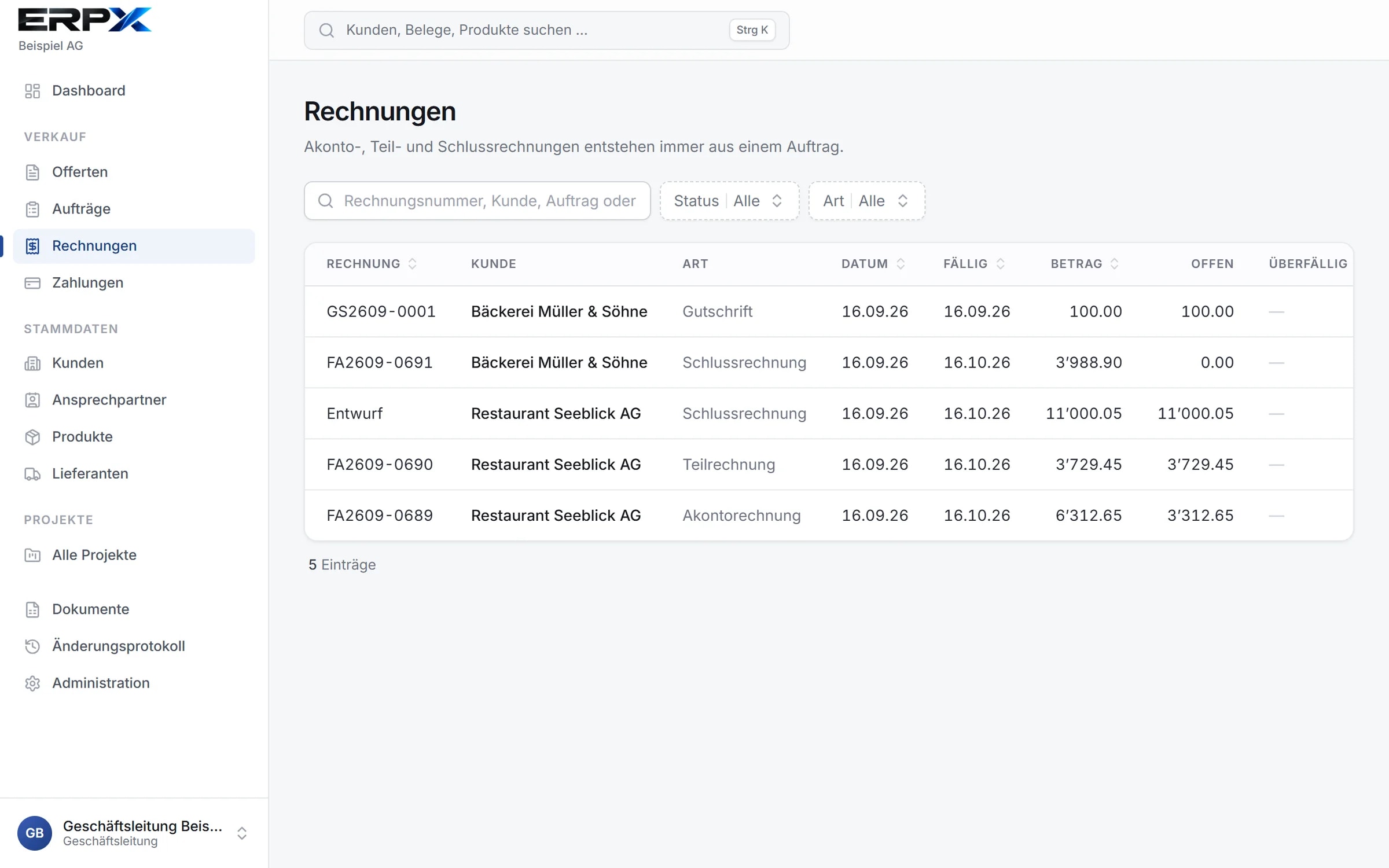
Task: Go to Kunden in the sidebar
Action: [134, 363]
